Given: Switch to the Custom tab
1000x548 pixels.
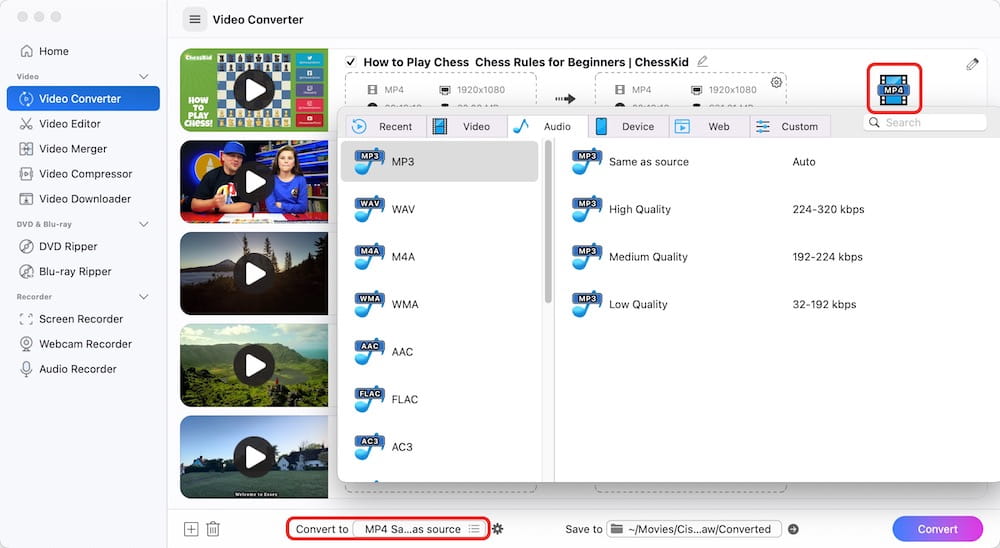Looking at the screenshot, I should 790,126.
